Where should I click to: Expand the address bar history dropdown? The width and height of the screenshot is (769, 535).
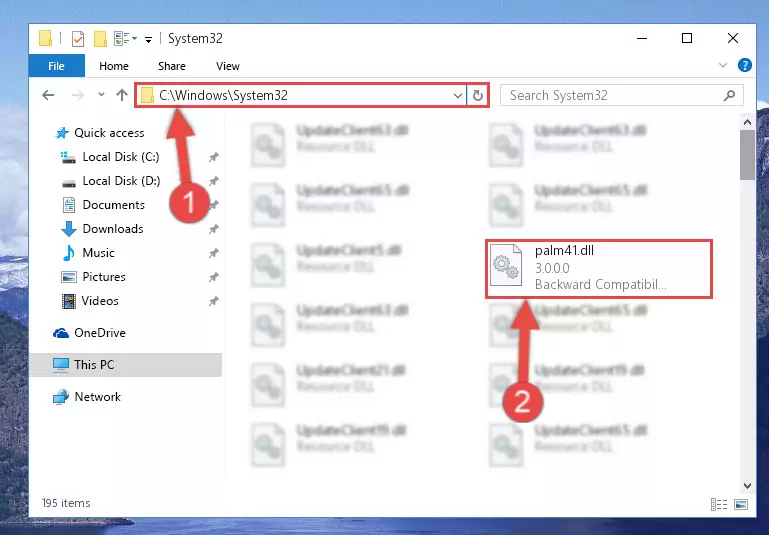tap(458, 96)
